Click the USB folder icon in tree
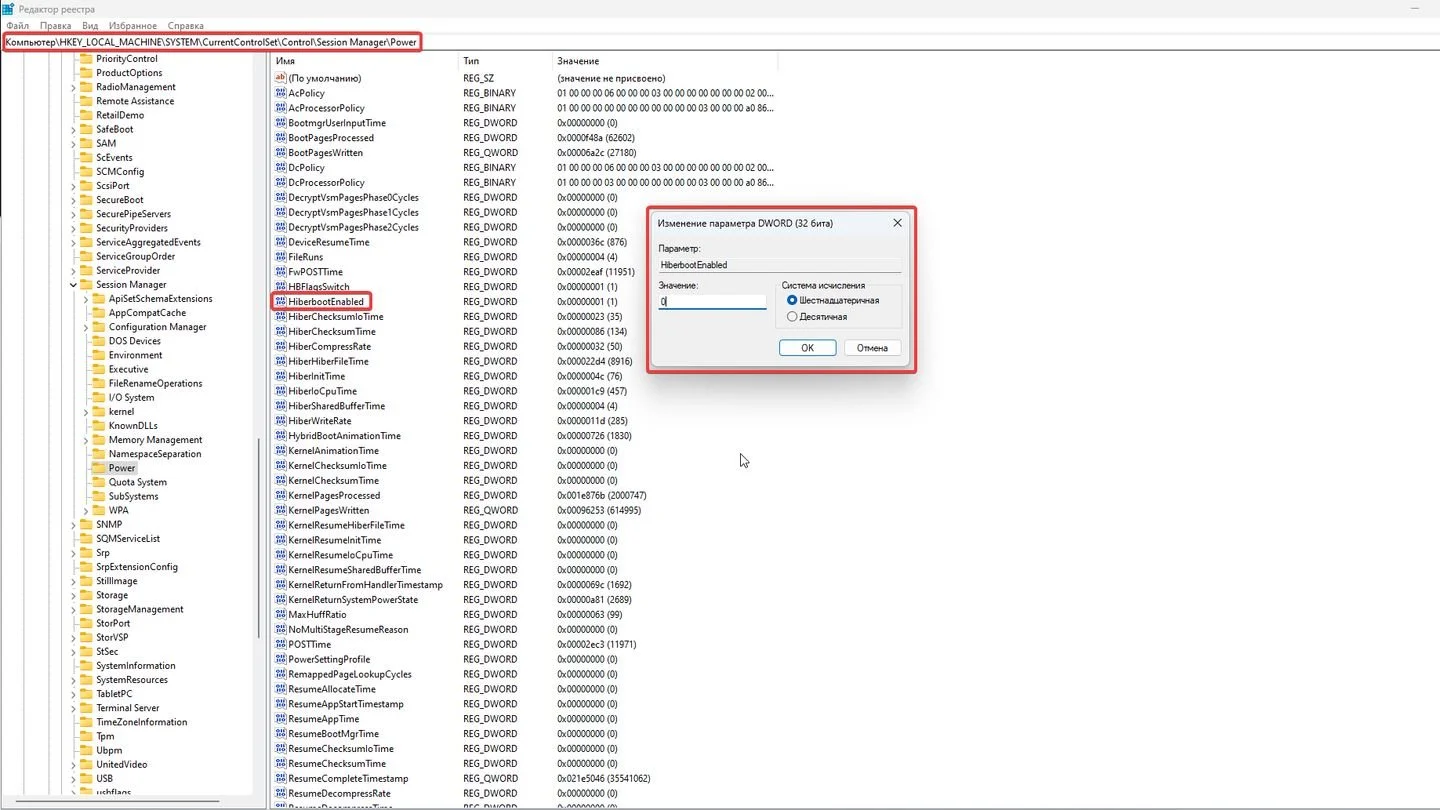Screen dimensions: 1440x810 [86, 779]
